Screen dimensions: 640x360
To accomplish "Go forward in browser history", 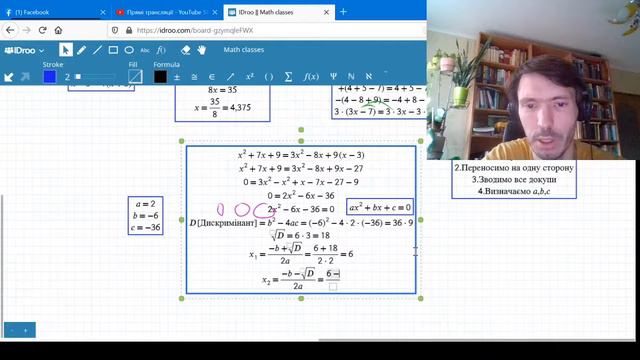I will [27, 30].
